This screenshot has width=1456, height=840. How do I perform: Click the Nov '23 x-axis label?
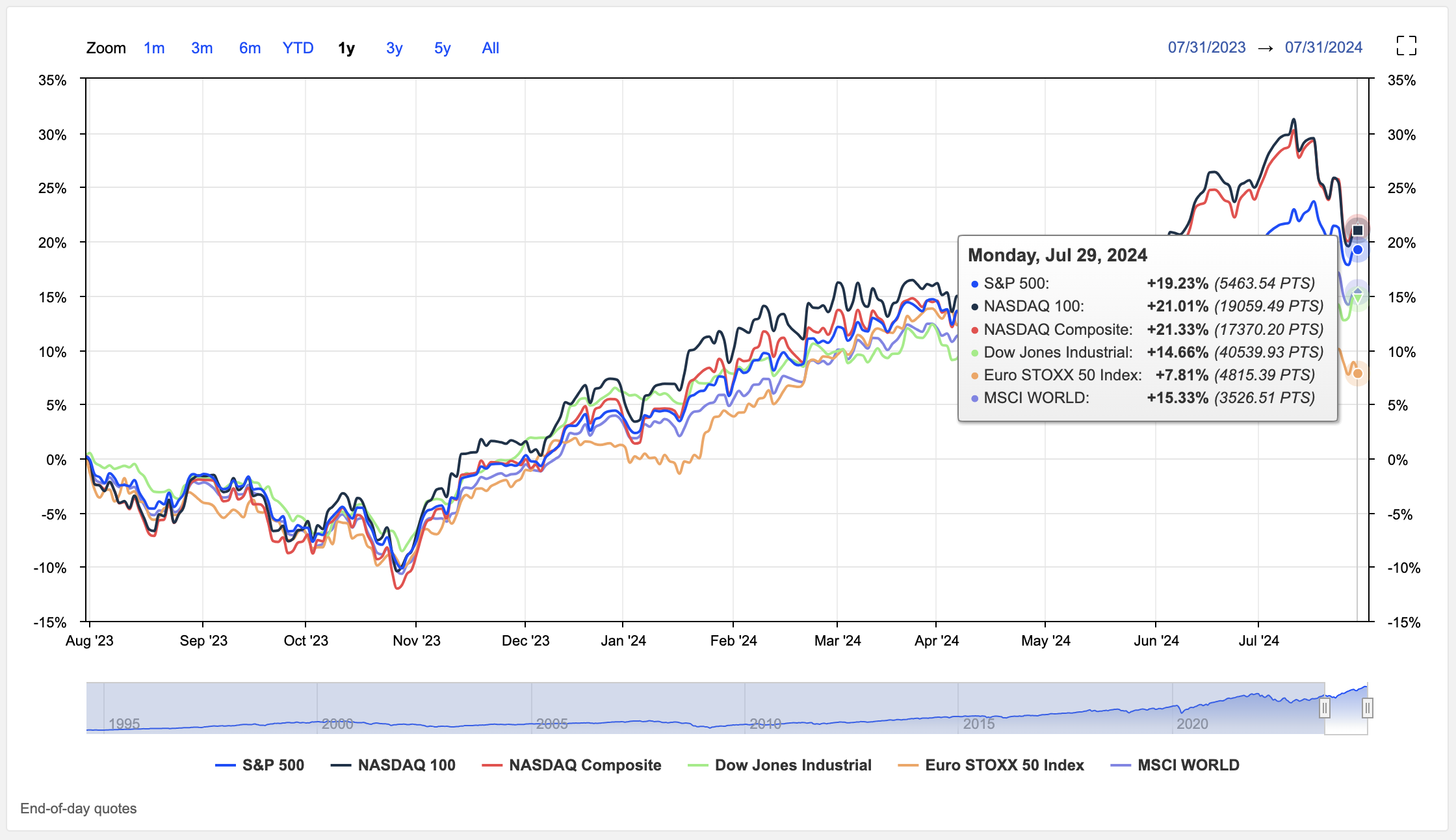tap(417, 640)
